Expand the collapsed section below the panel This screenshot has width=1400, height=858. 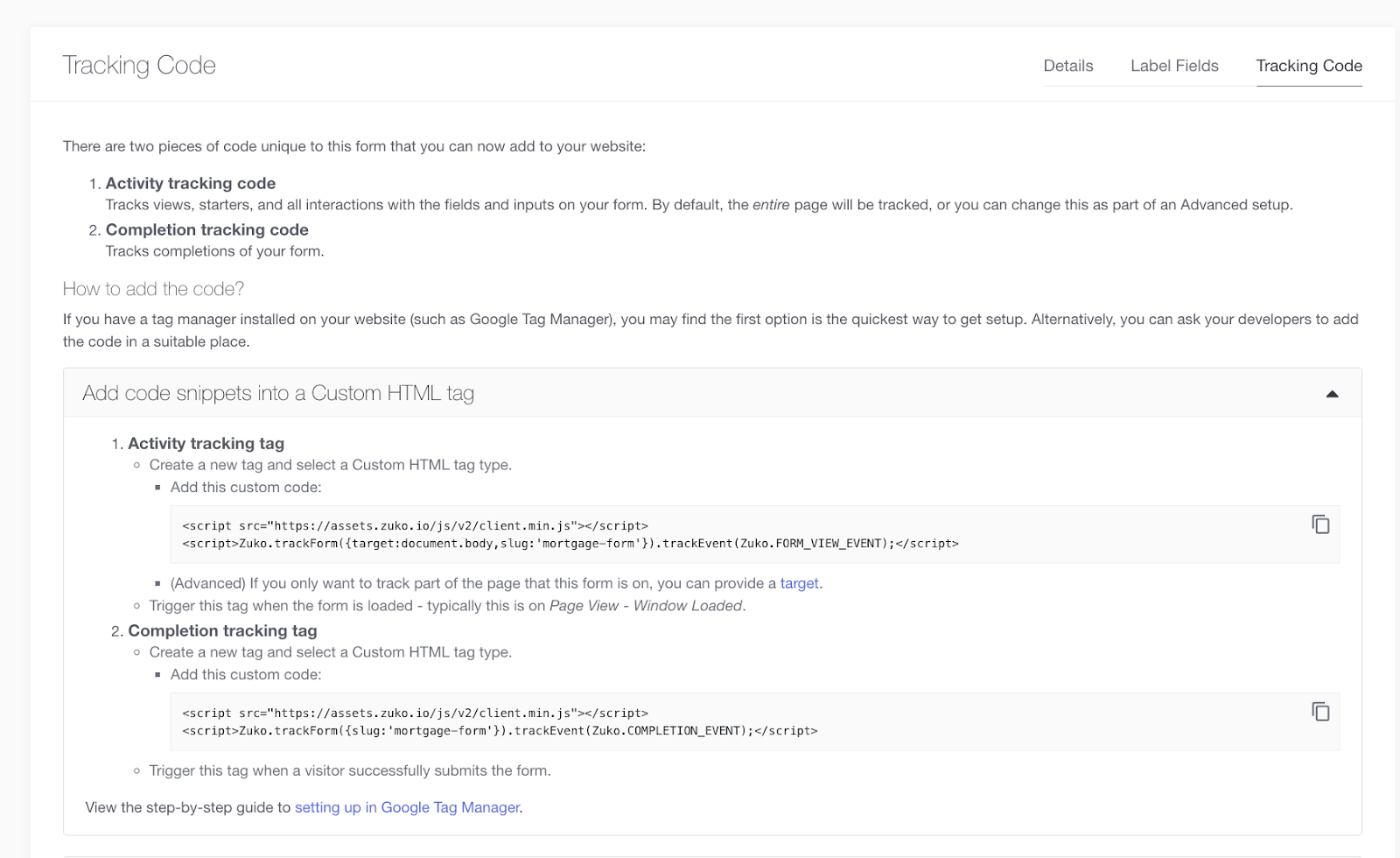click(x=700, y=853)
